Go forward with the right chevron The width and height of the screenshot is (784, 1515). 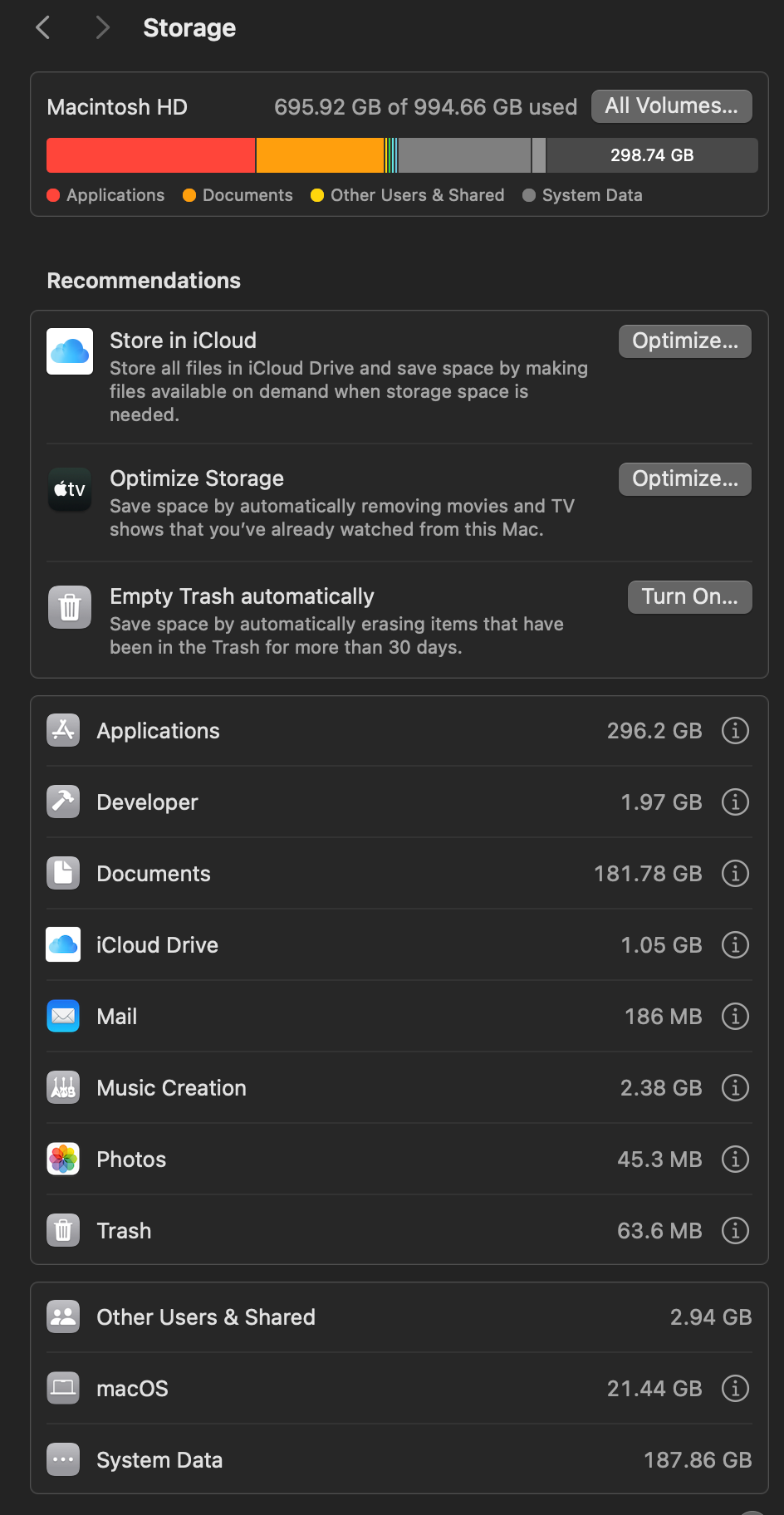click(x=102, y=27)
